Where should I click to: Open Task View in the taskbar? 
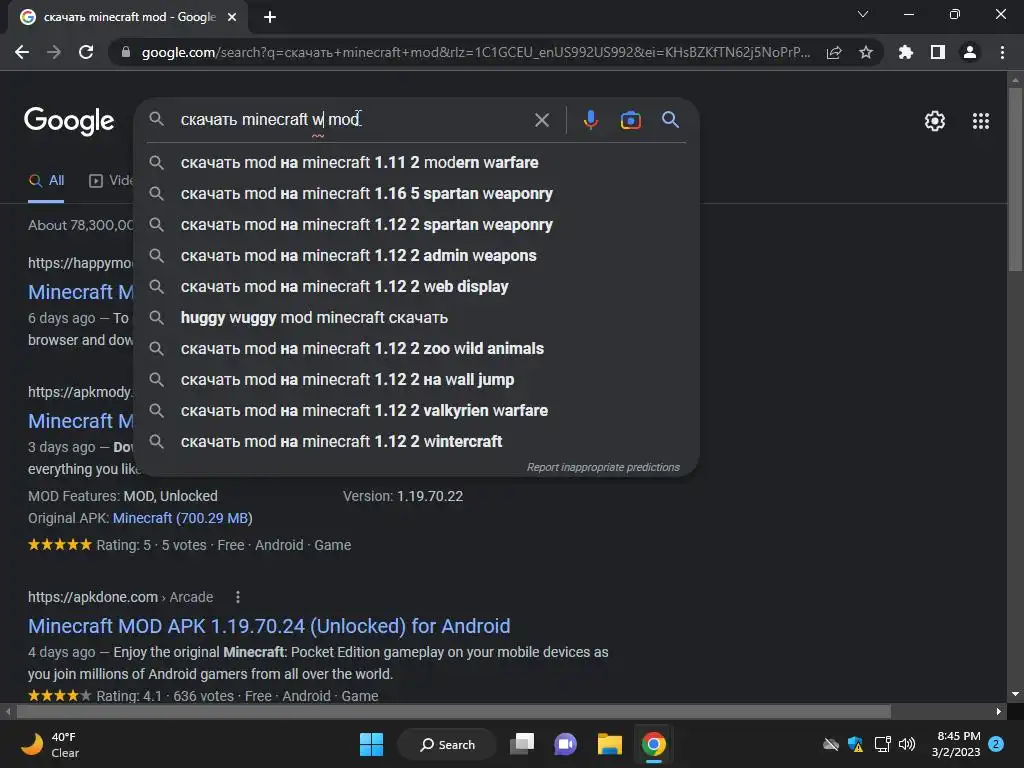pyautogui.click(x=522, y=744)
